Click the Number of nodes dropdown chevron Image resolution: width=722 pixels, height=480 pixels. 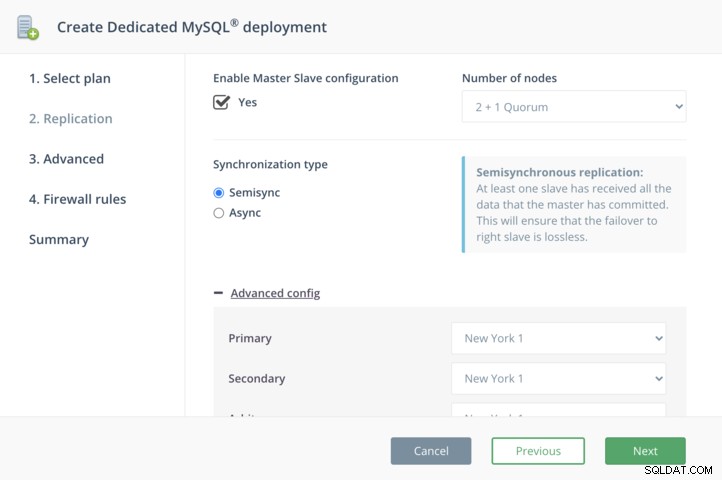click(x=679, y=106)
